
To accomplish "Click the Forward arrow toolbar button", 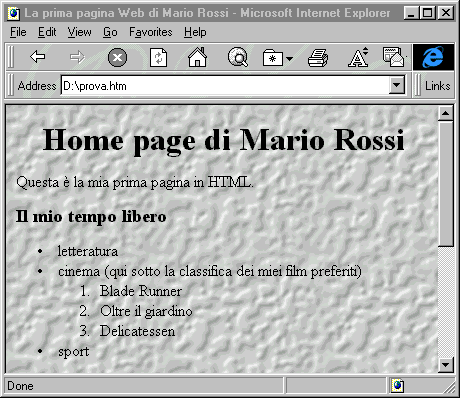I will coord(77,57).
